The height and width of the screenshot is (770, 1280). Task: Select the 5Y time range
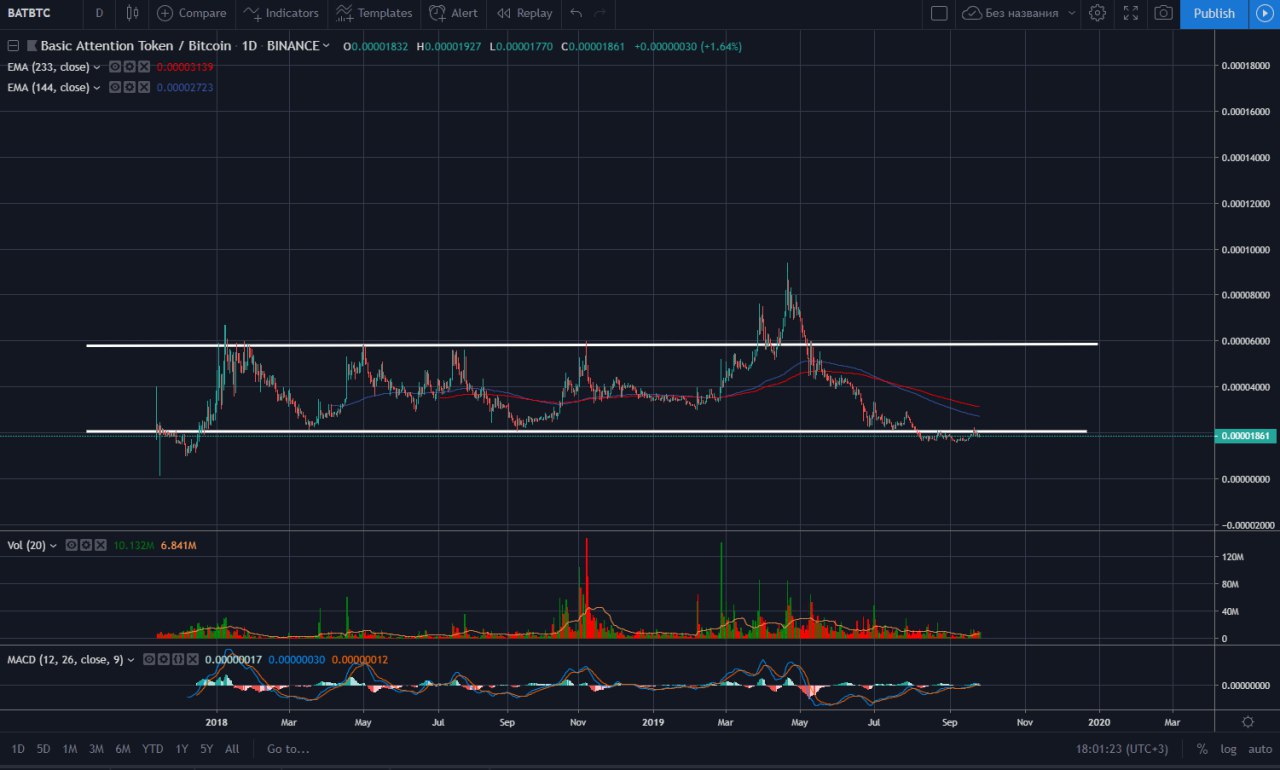(206, 749)
